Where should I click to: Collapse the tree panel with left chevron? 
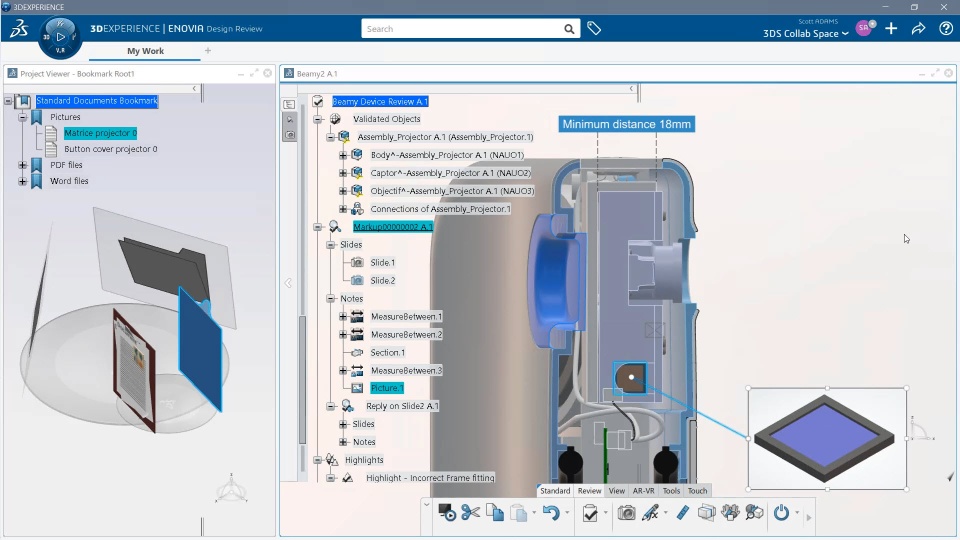click(x=288, y=283)
